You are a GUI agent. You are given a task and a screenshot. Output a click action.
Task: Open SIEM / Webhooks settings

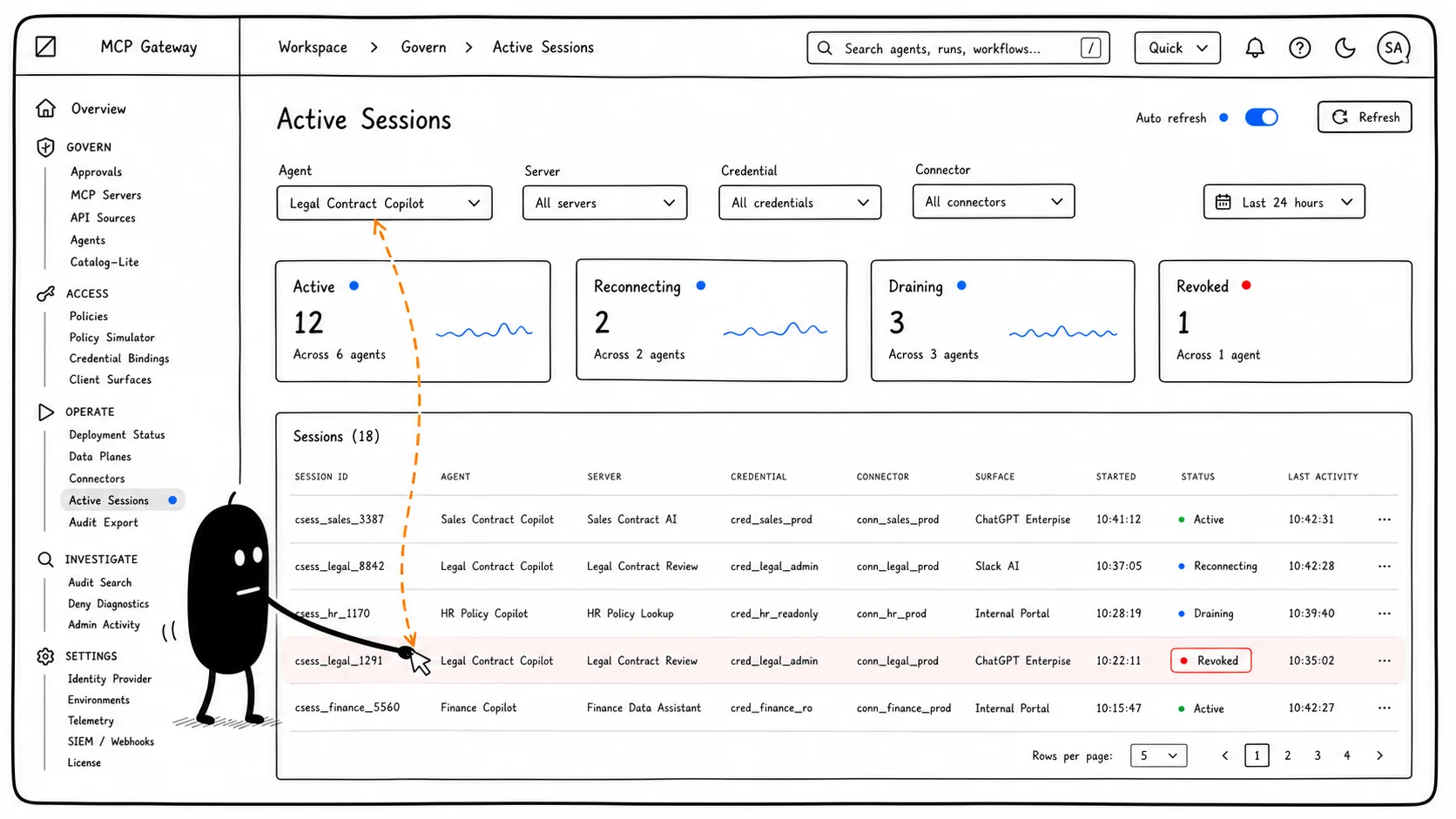[x=111, y=742]
